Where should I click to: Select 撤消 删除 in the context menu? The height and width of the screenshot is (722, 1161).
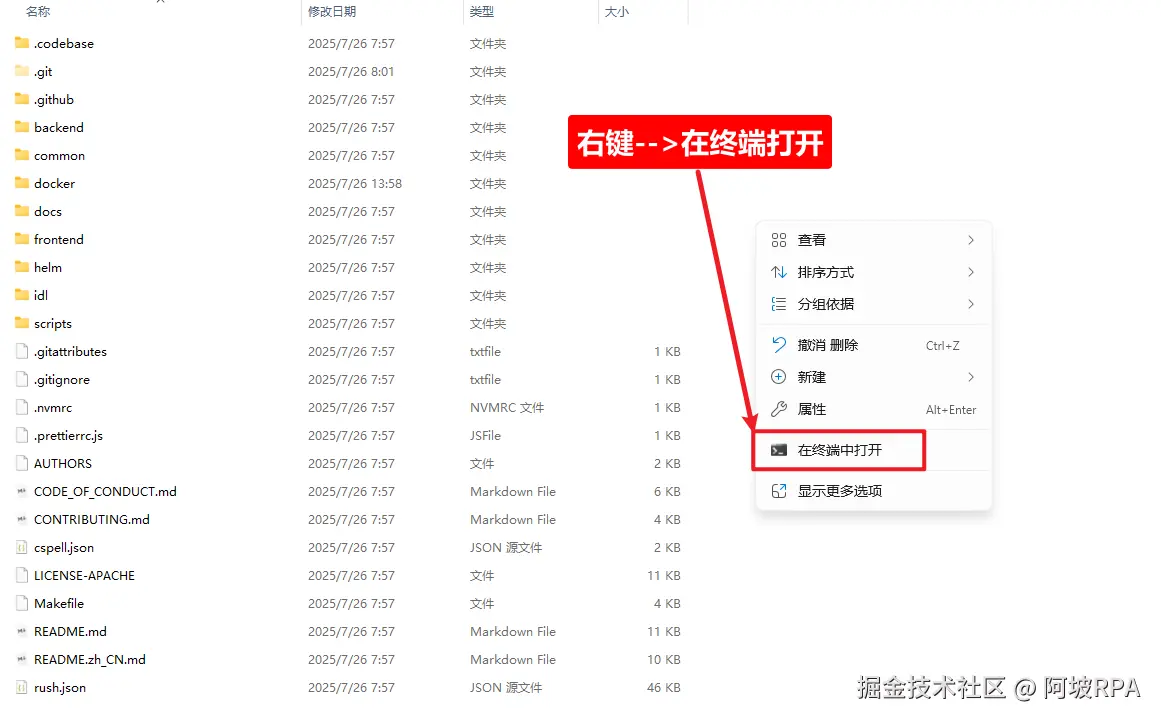[x=873, y=345]
